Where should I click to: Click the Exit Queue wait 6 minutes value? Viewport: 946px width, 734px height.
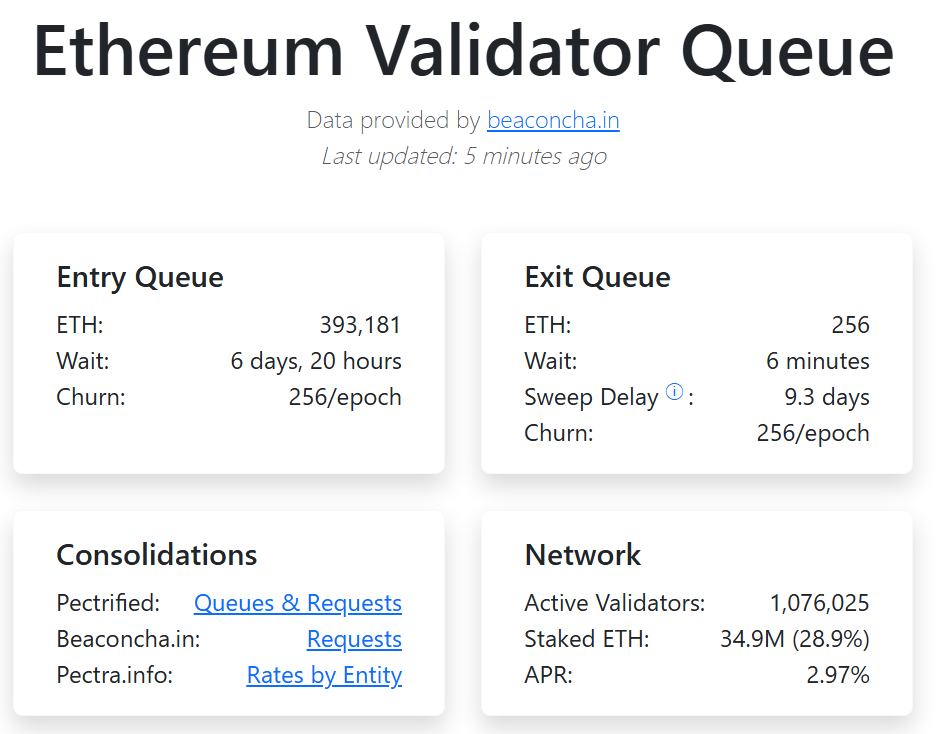click(818, 361)
